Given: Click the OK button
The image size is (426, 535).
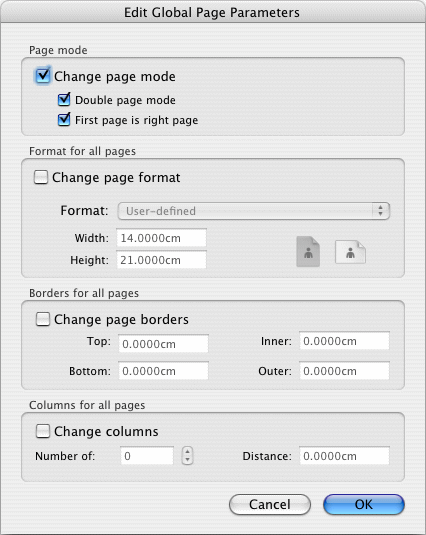Looking at the screenshot, I should click(364, 504).
